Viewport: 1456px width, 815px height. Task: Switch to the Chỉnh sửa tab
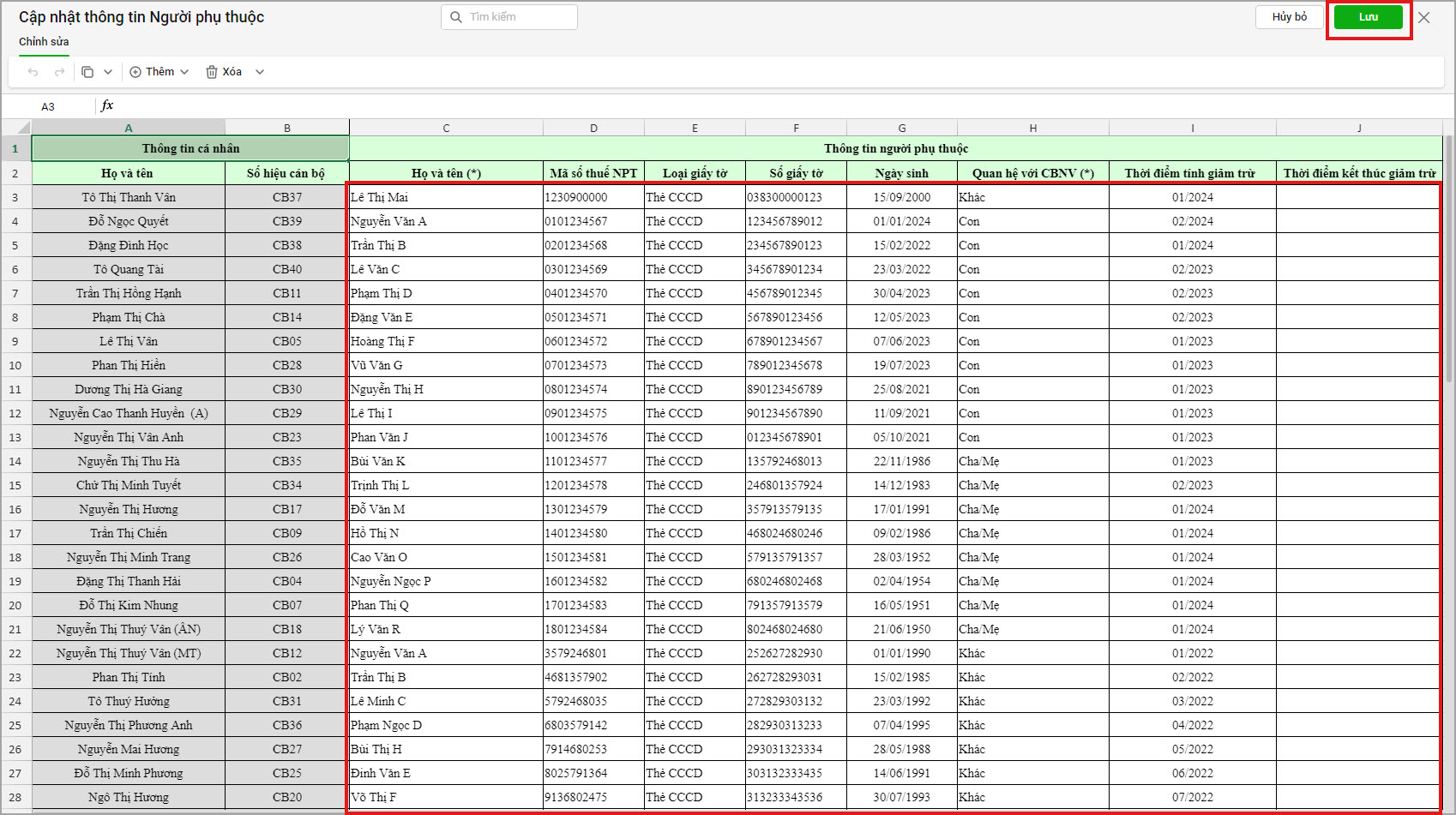click(x=44, y=41)
